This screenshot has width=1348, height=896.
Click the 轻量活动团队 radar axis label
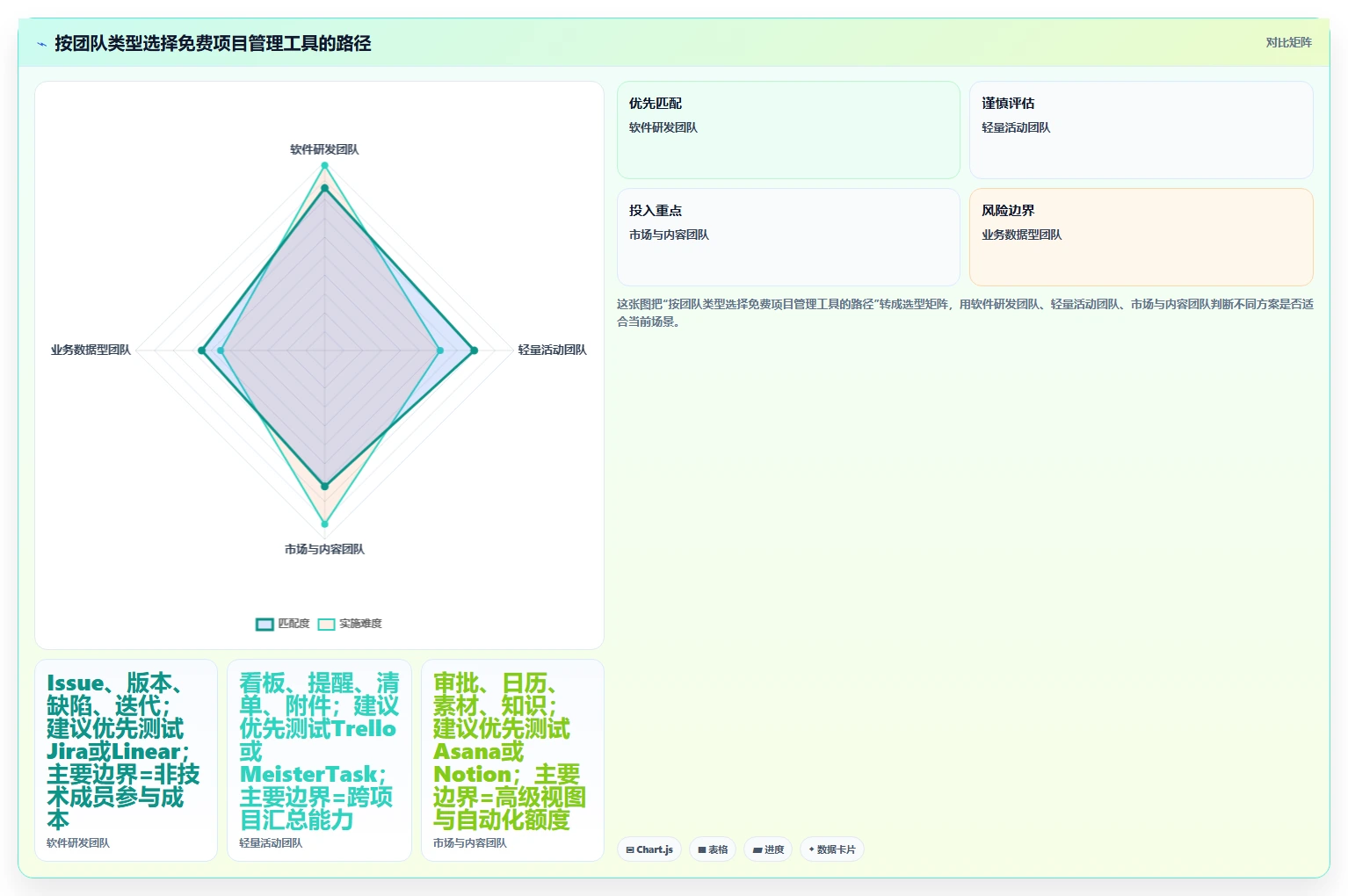click(552, 350)
